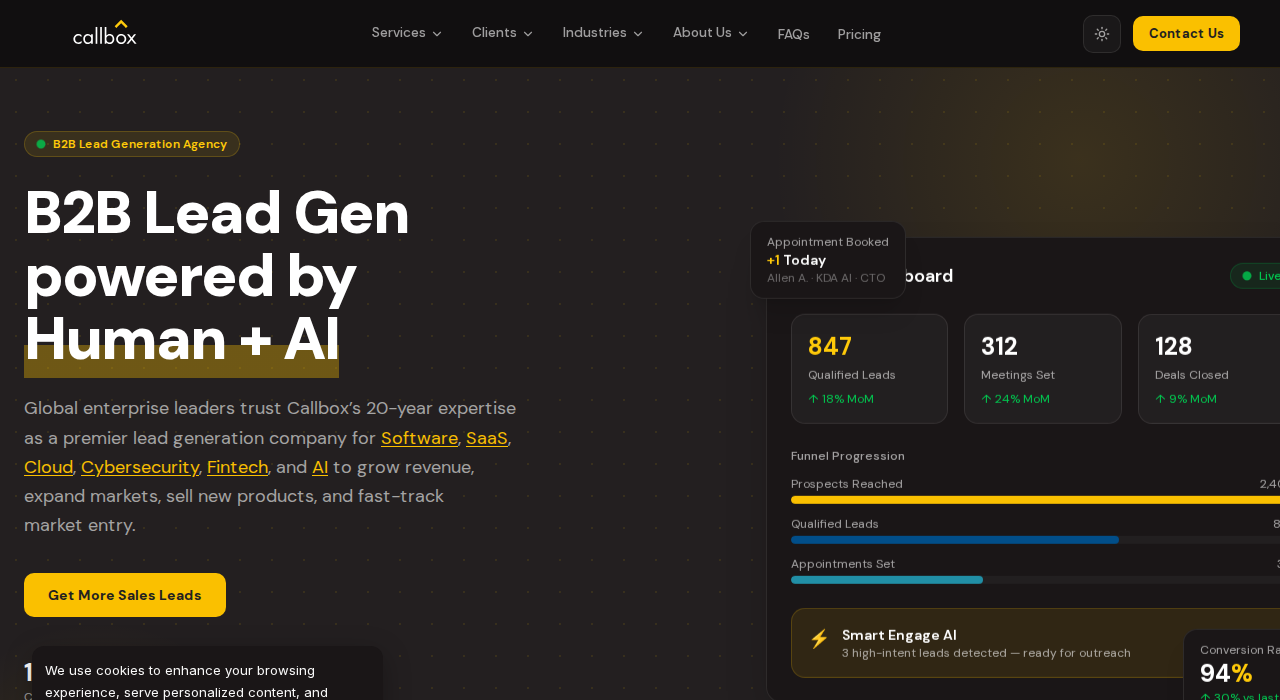Click the Prospects Reached yellow progress bar
The width and height of the screenshot is (1280, 700).
(1035, 500)
